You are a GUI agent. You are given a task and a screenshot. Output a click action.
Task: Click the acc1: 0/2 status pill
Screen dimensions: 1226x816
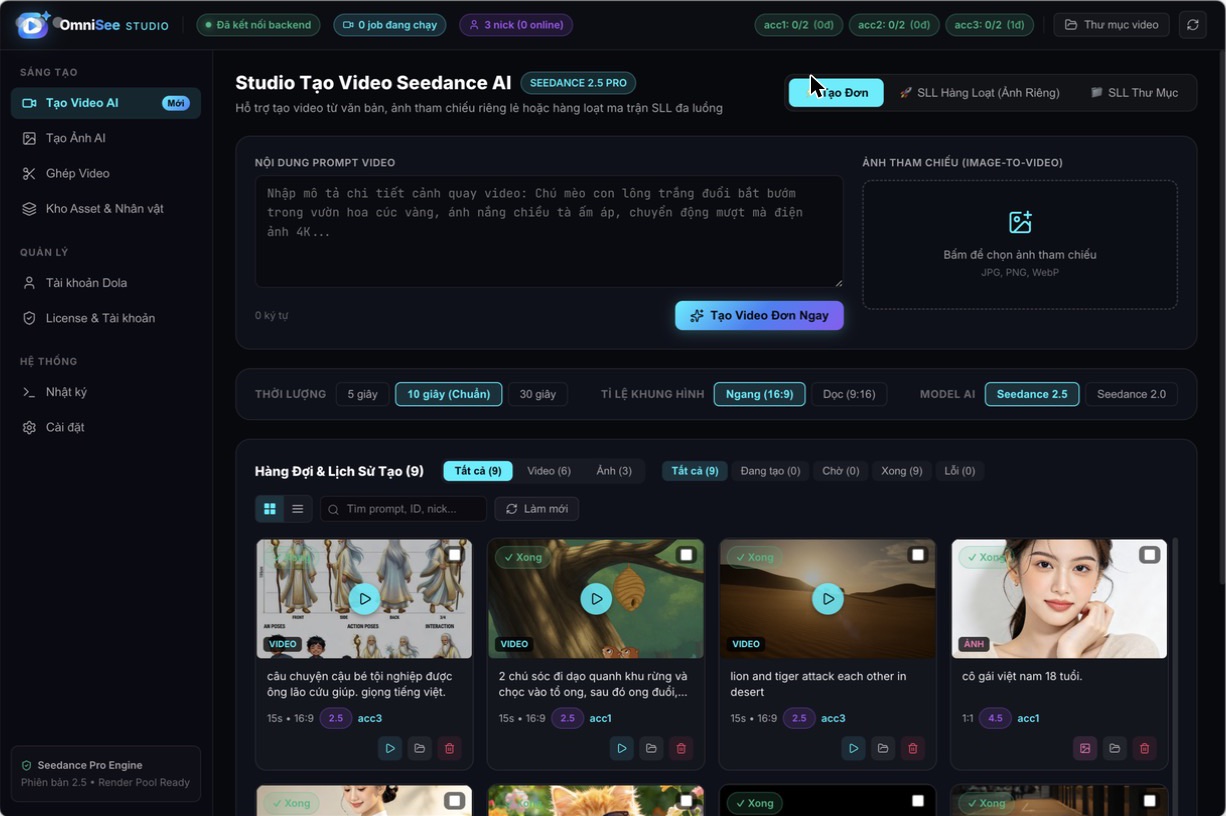tap(798, 25)
